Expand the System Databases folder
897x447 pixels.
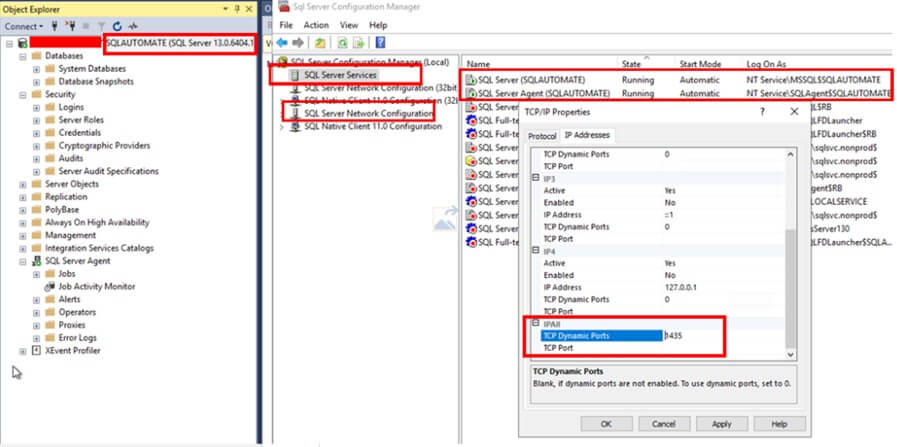[36, 69]
